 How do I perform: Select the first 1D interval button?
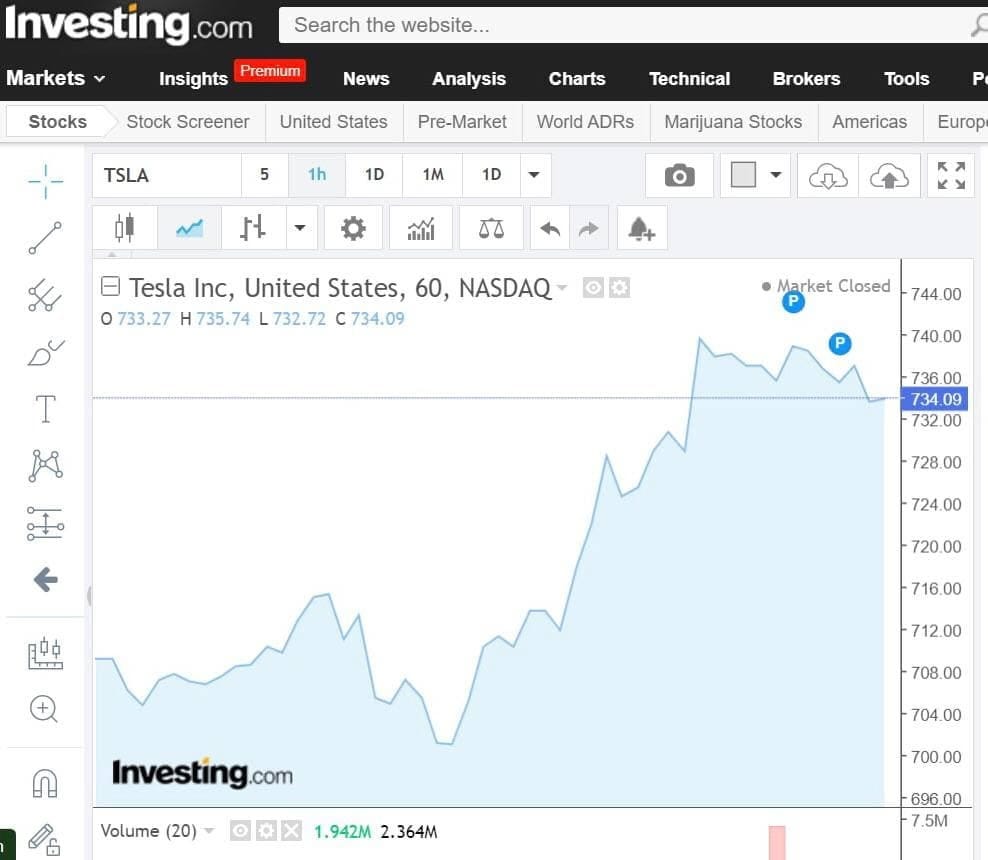tap(374, 175)
